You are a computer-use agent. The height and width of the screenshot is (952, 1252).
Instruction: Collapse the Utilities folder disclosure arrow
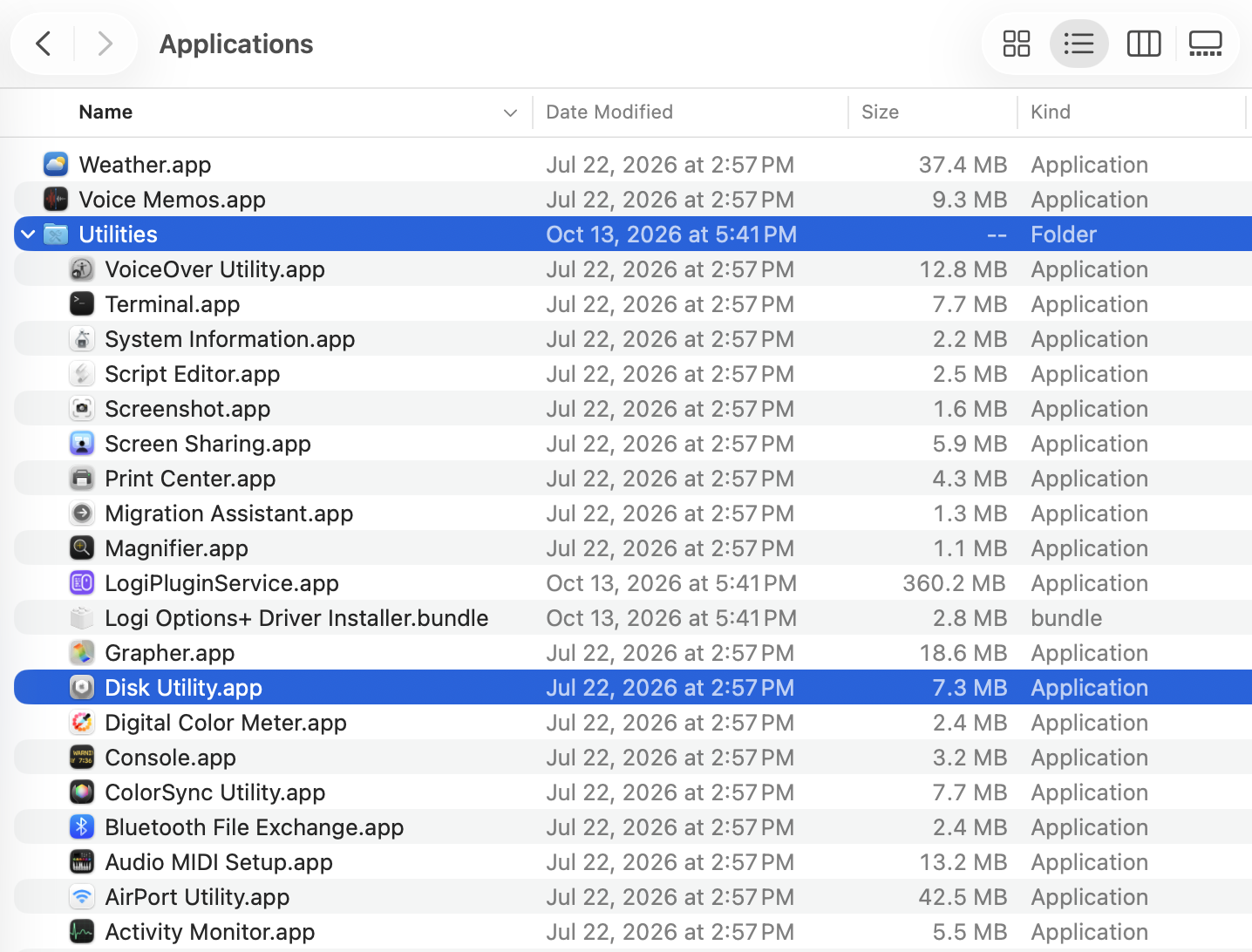28,234
